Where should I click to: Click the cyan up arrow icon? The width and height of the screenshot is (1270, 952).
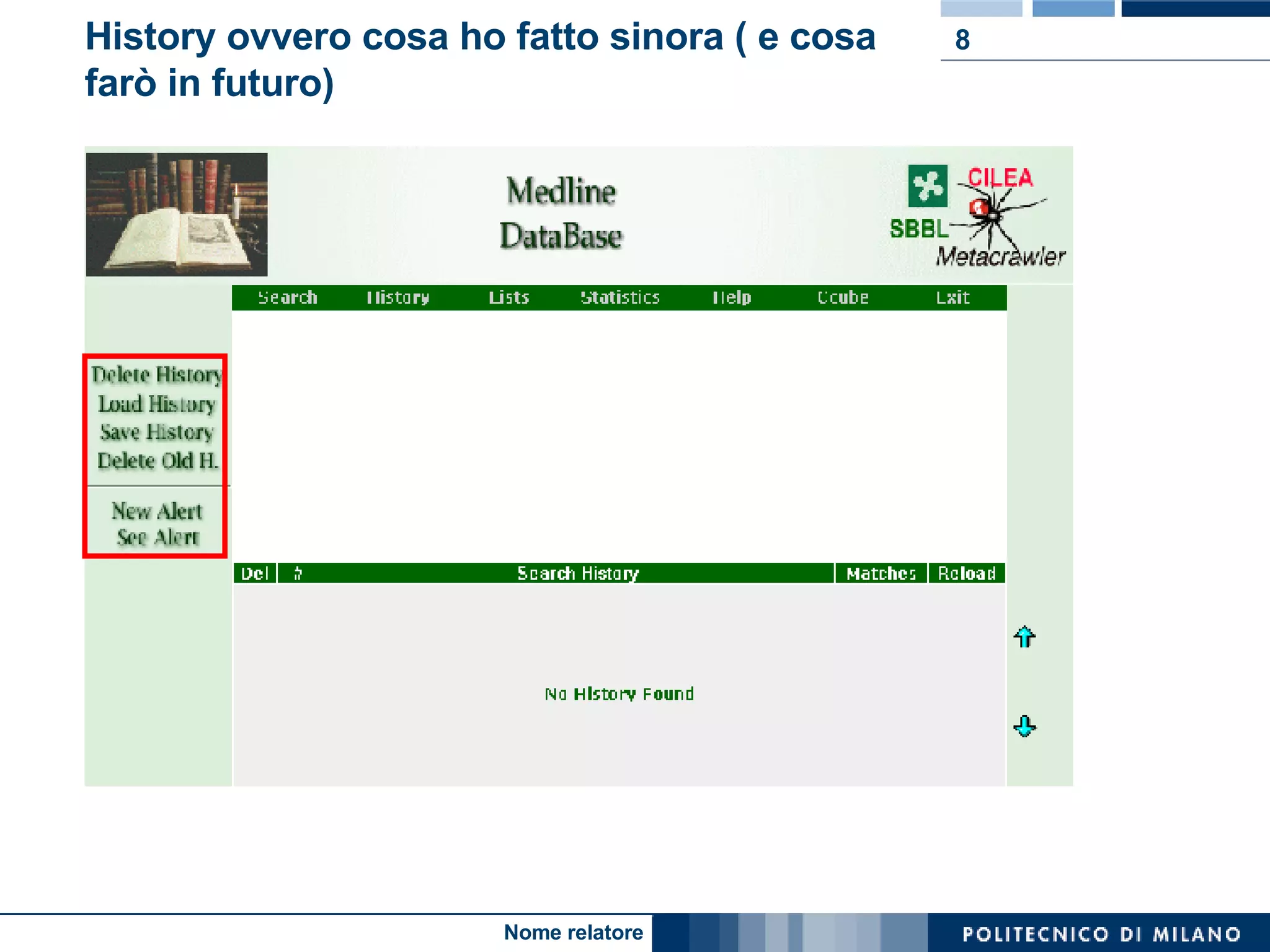click(x=1024, y=637)
